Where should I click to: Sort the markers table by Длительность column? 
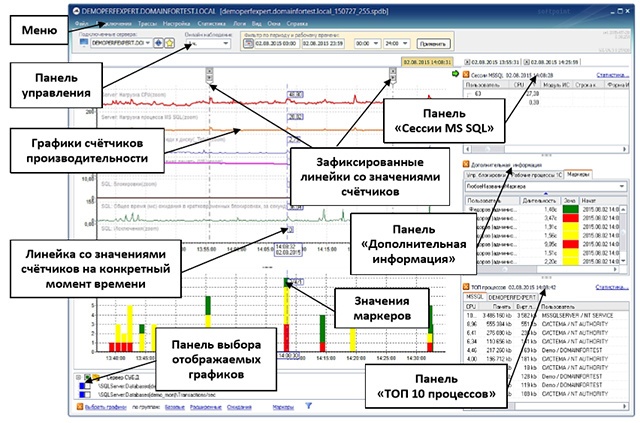[539, 200]
